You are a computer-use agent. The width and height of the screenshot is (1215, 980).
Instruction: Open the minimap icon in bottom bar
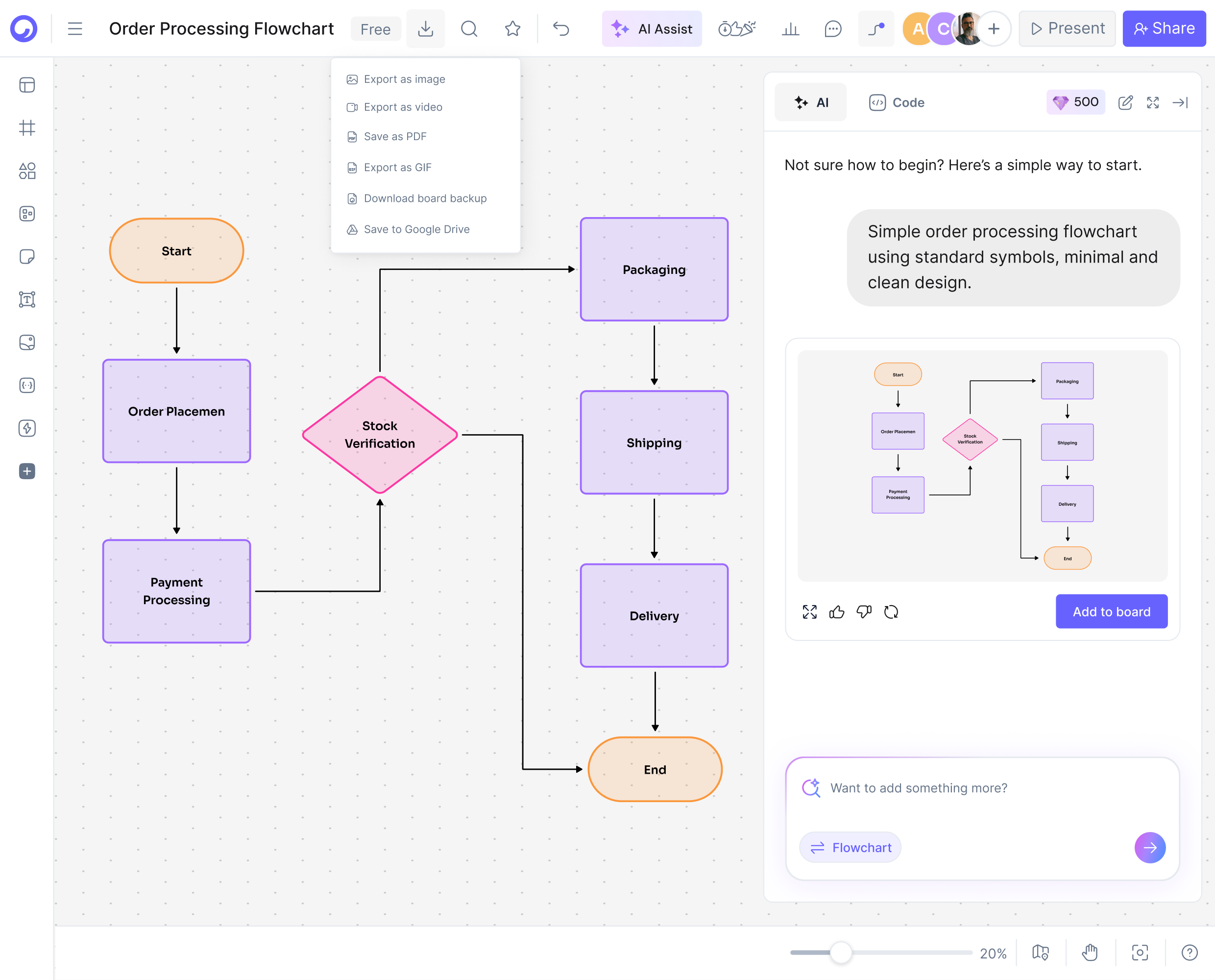(1041, 953)
